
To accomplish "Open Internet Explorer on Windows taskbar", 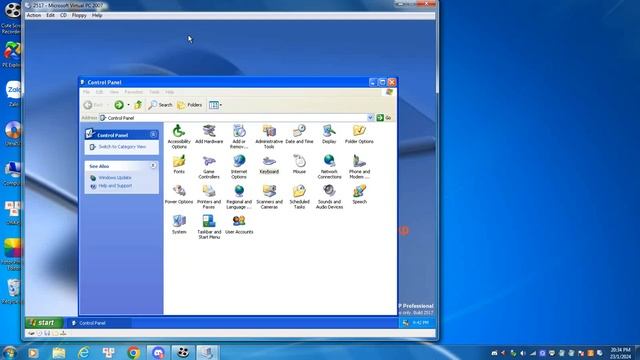I will [x=84, y=352].
